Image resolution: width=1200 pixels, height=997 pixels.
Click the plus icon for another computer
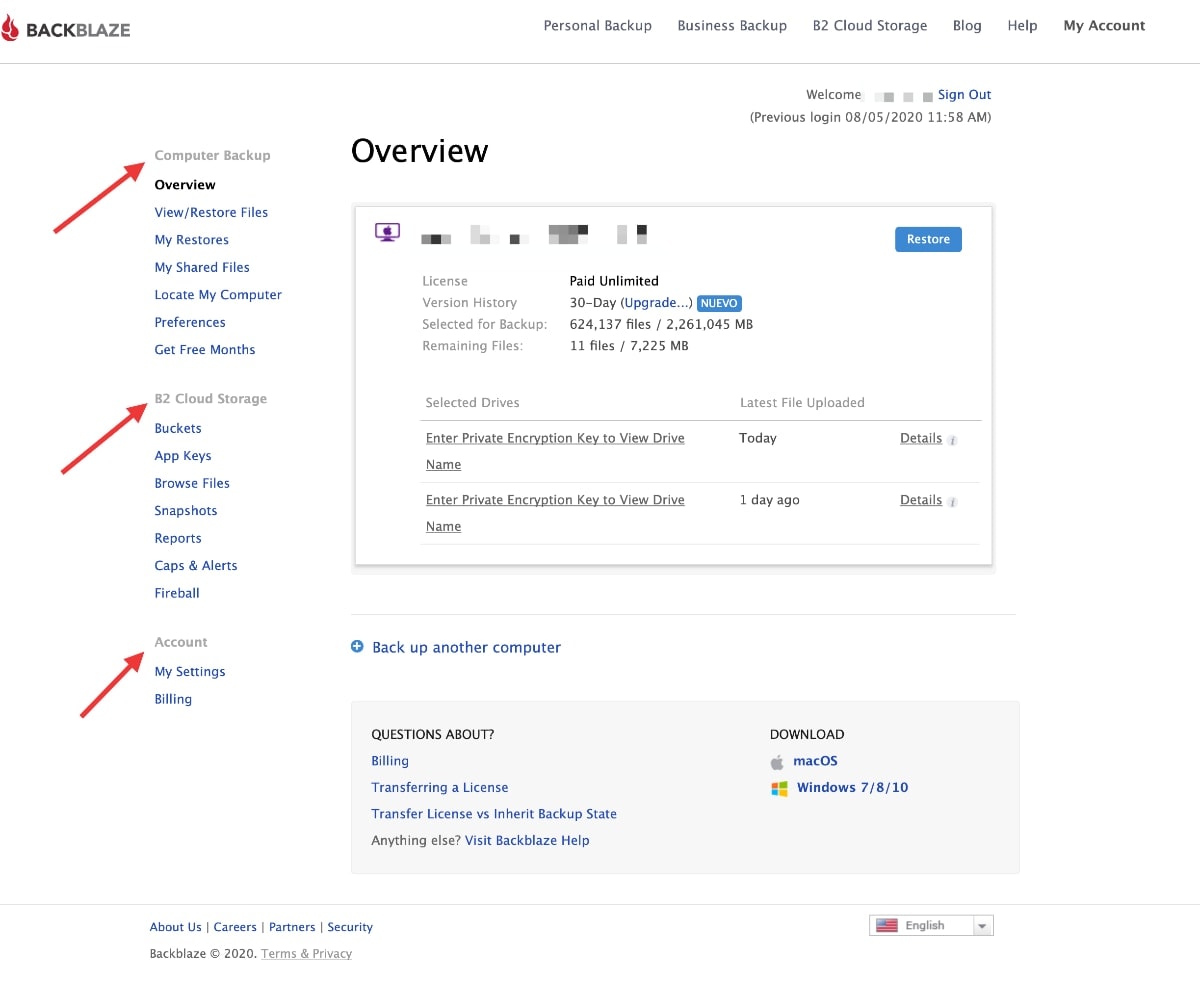point(357,647)
